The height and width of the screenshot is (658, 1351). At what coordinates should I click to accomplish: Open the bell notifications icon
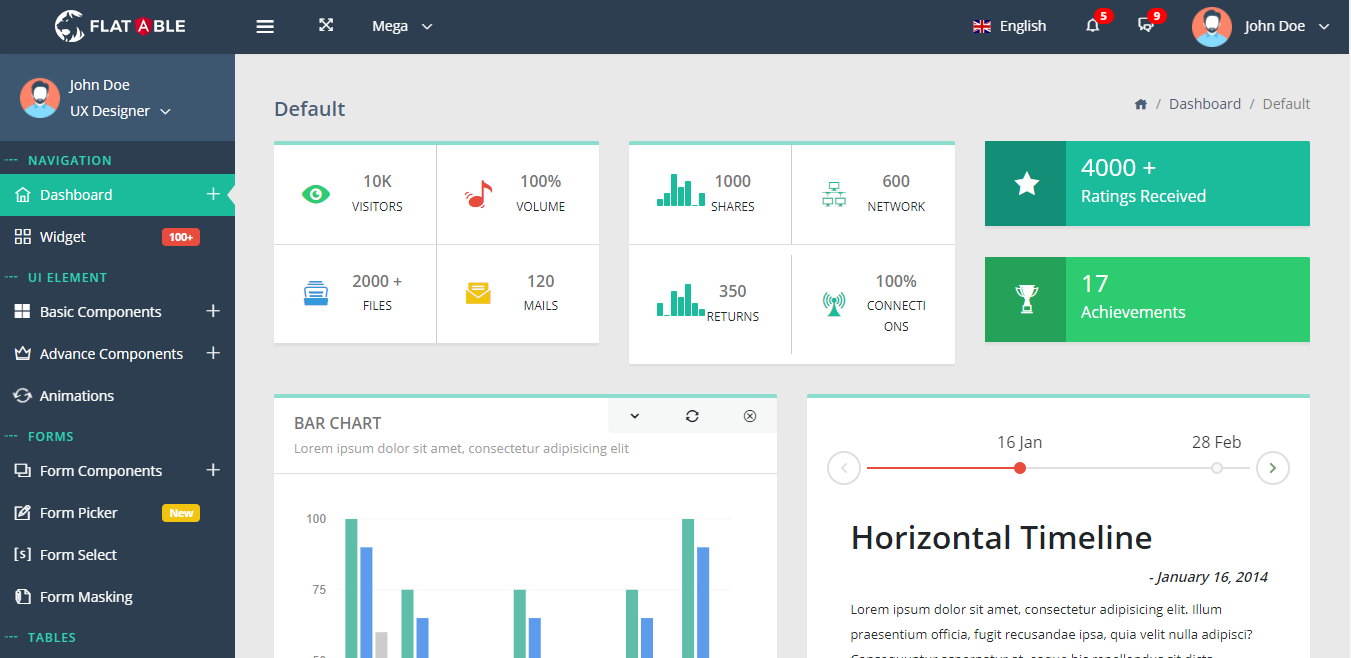[x=1092, y=26]
